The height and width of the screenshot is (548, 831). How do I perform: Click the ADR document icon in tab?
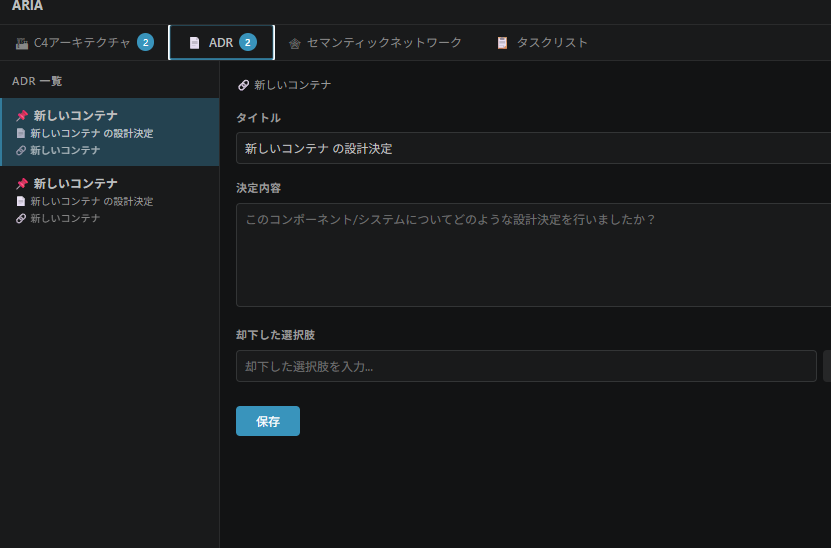point(195,43)
